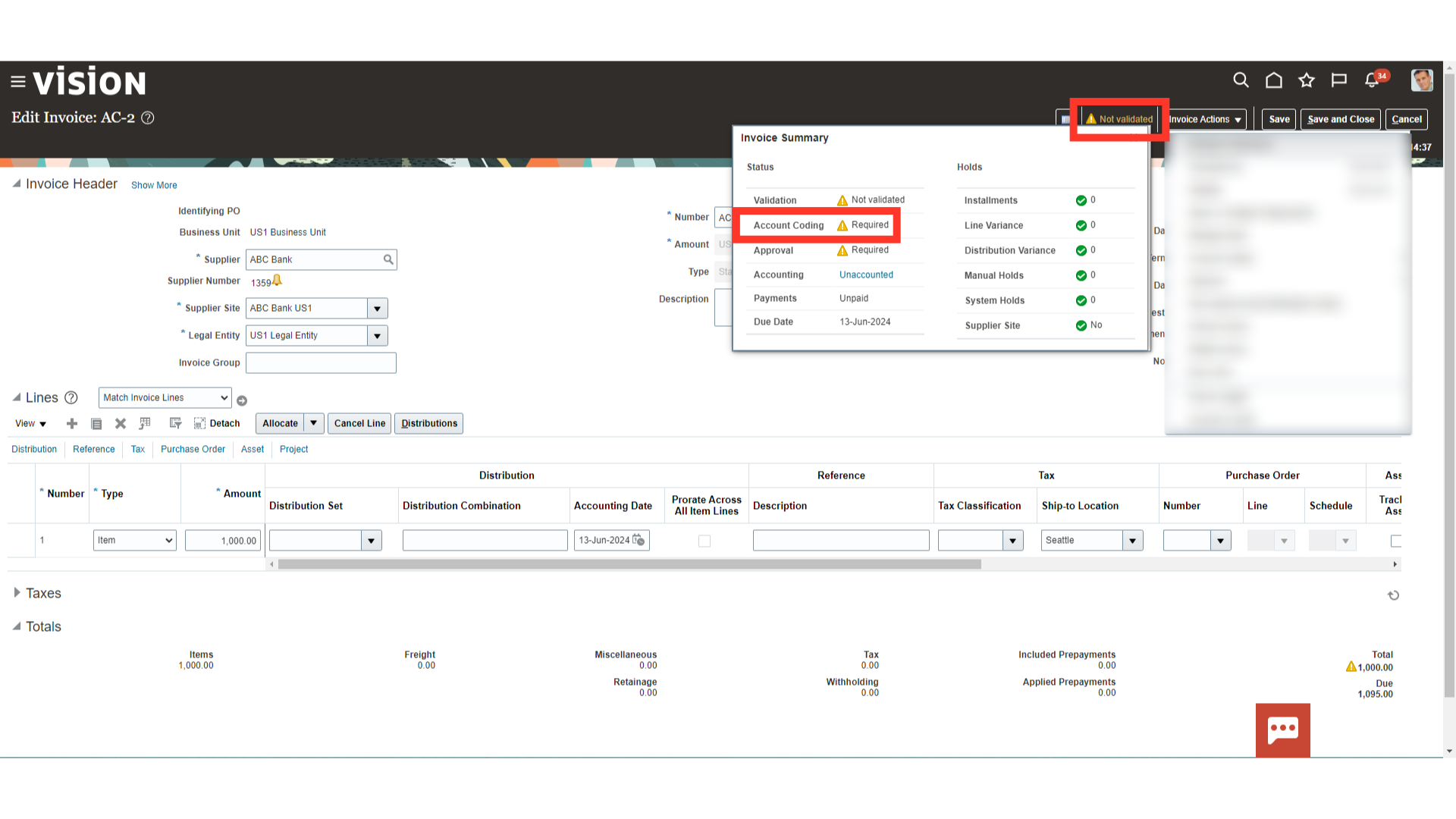The image size is (1456, 819).
Task: Jump to Asset column group
Action: coord(253,449)
